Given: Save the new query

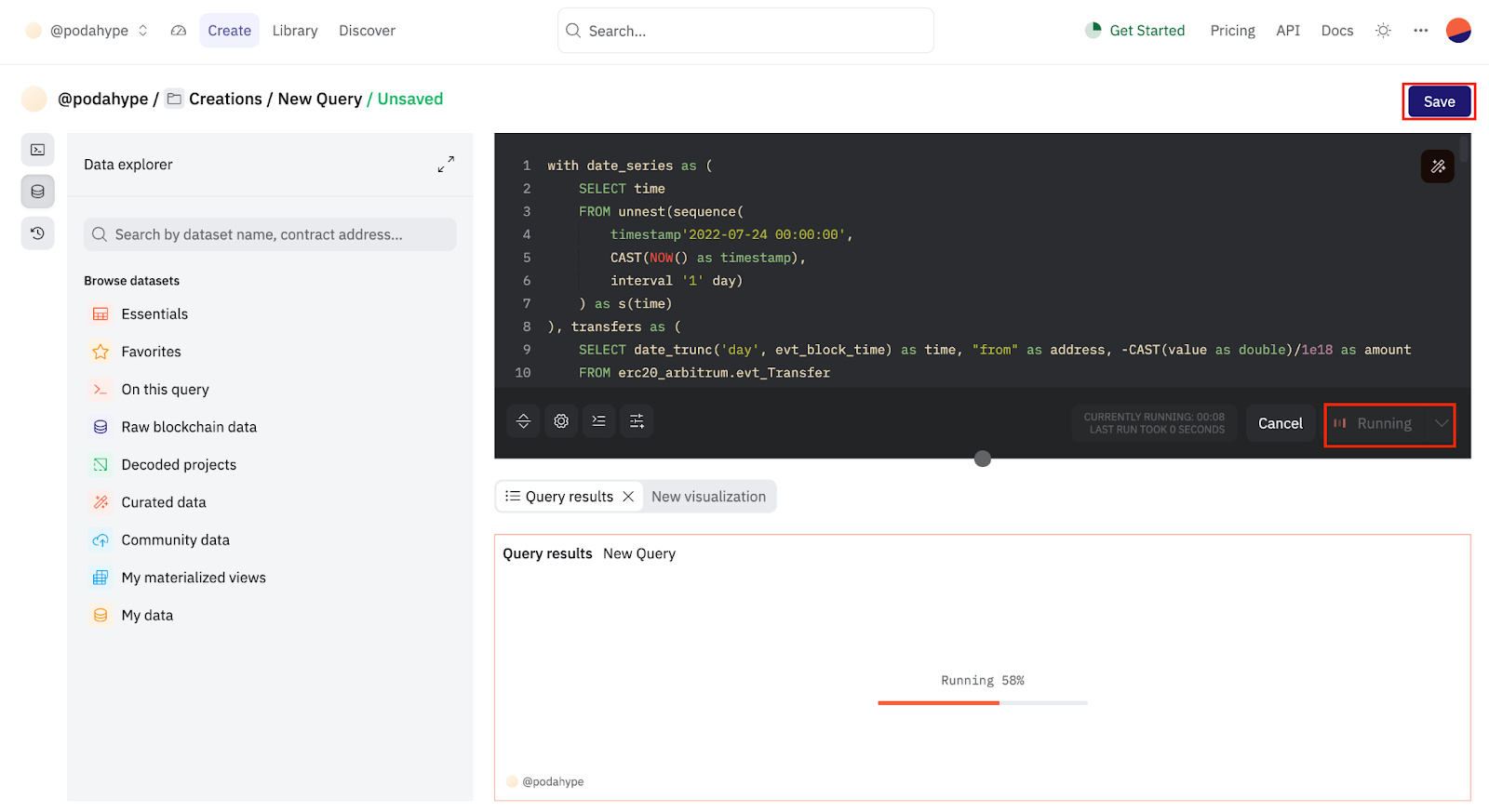Looking at the screenshot, I should point(1439,101).
